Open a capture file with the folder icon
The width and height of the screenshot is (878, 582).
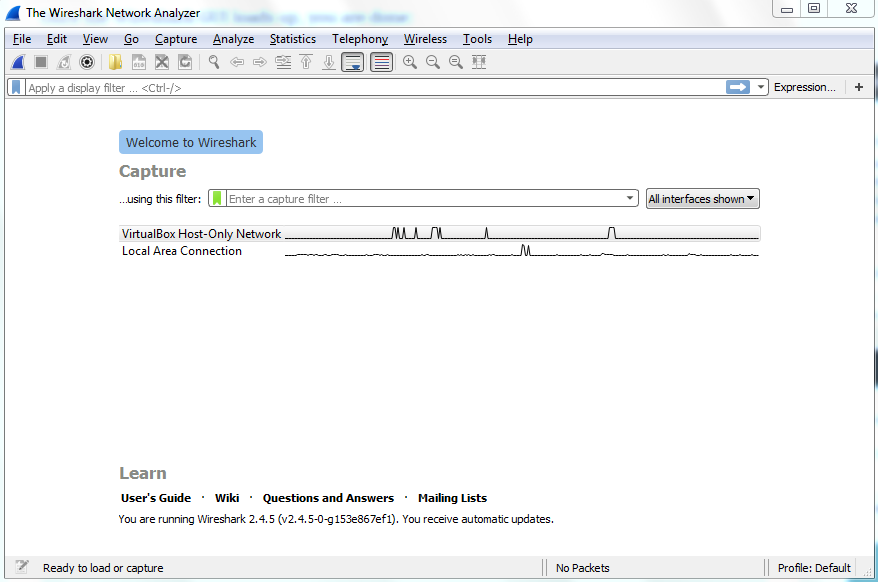pyautogui.click(x=115, y=62)
